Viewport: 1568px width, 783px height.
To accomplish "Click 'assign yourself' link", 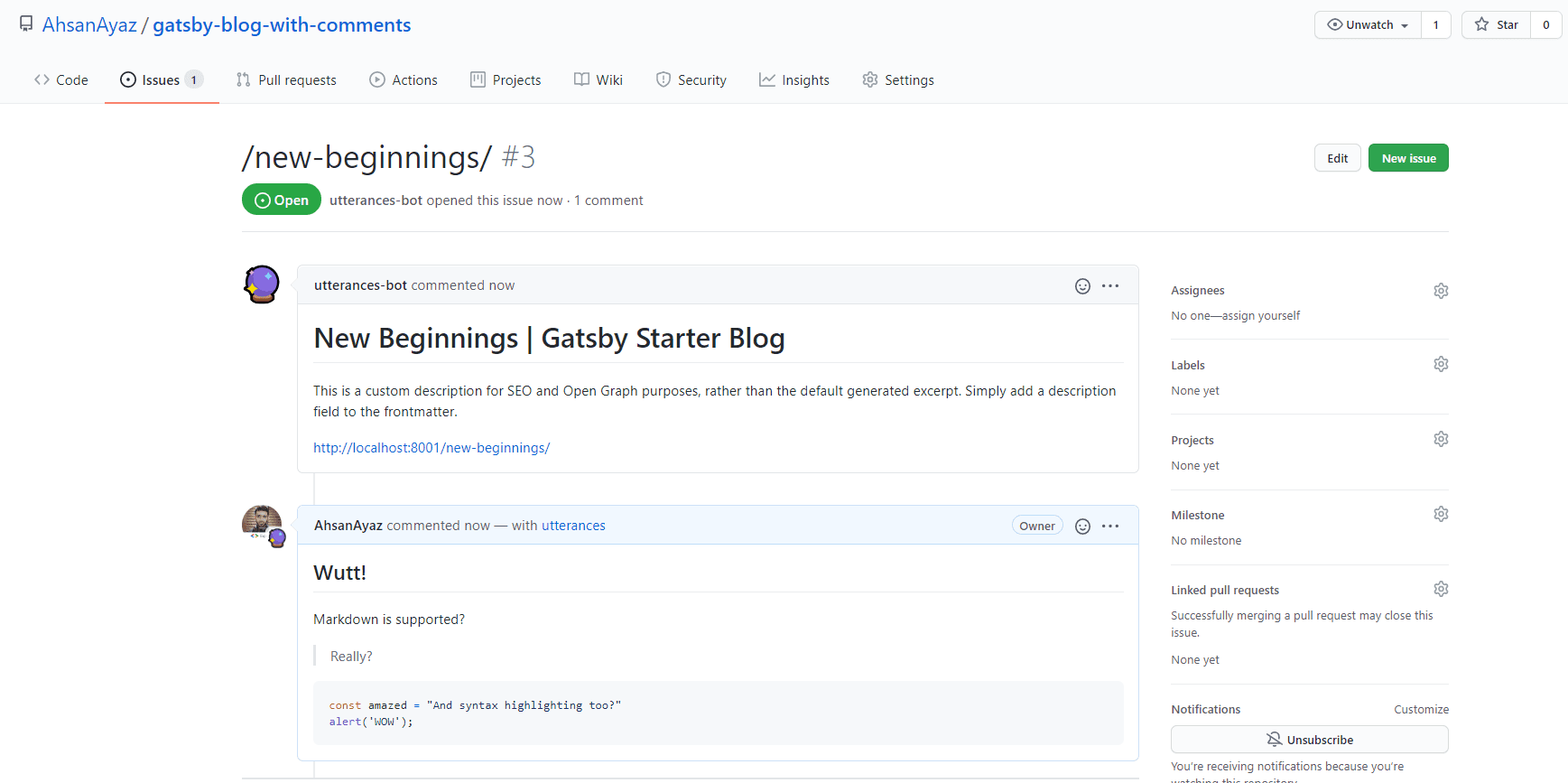I will coord(1261,316).
